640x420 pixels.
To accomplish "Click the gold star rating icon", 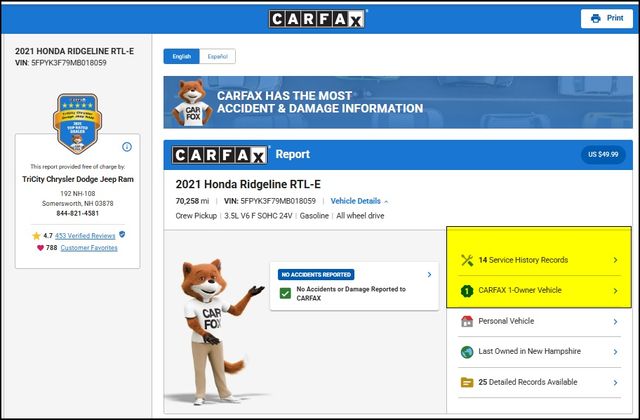I will click(36, 236).
